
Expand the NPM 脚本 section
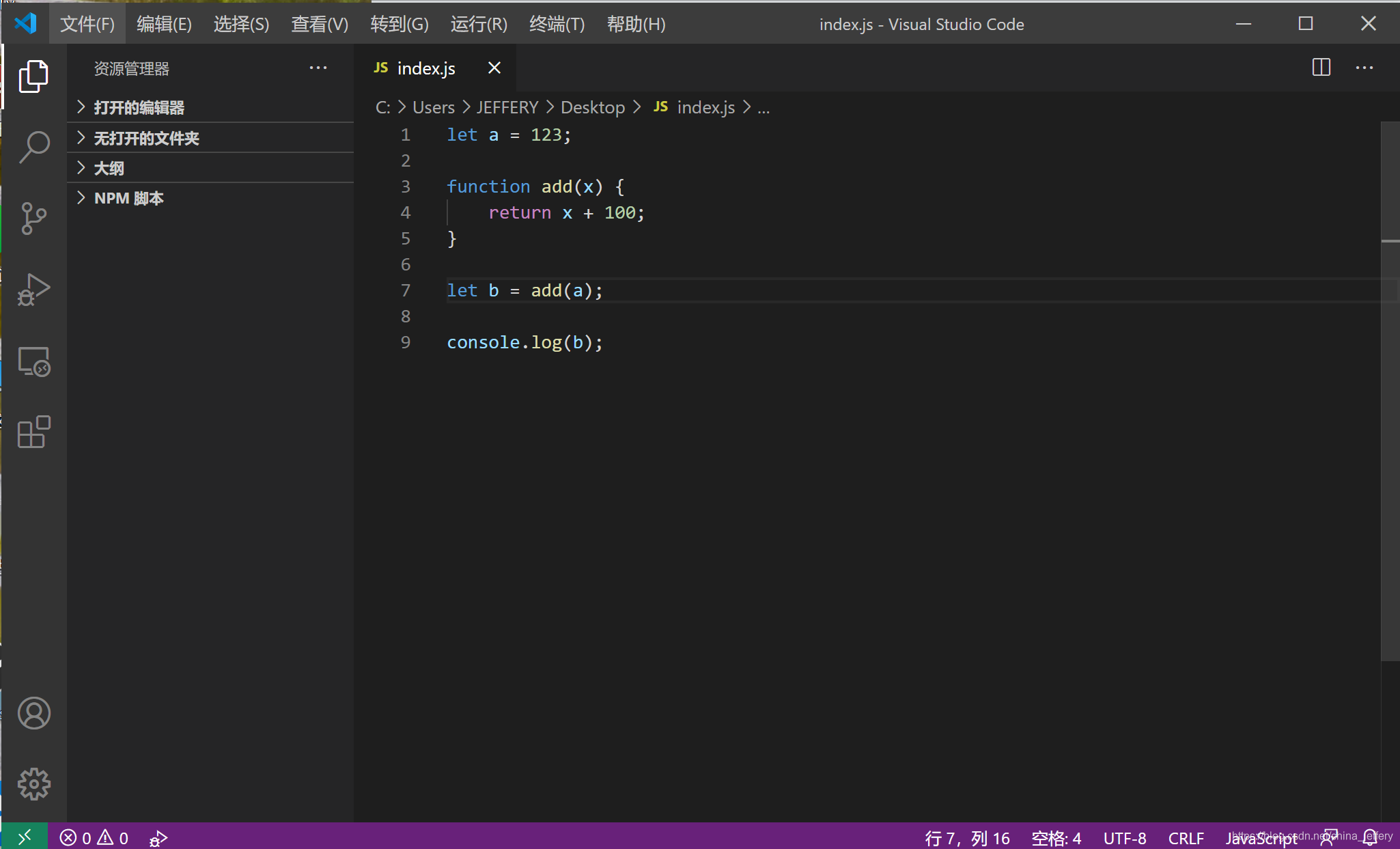click(x=210, y=198)
